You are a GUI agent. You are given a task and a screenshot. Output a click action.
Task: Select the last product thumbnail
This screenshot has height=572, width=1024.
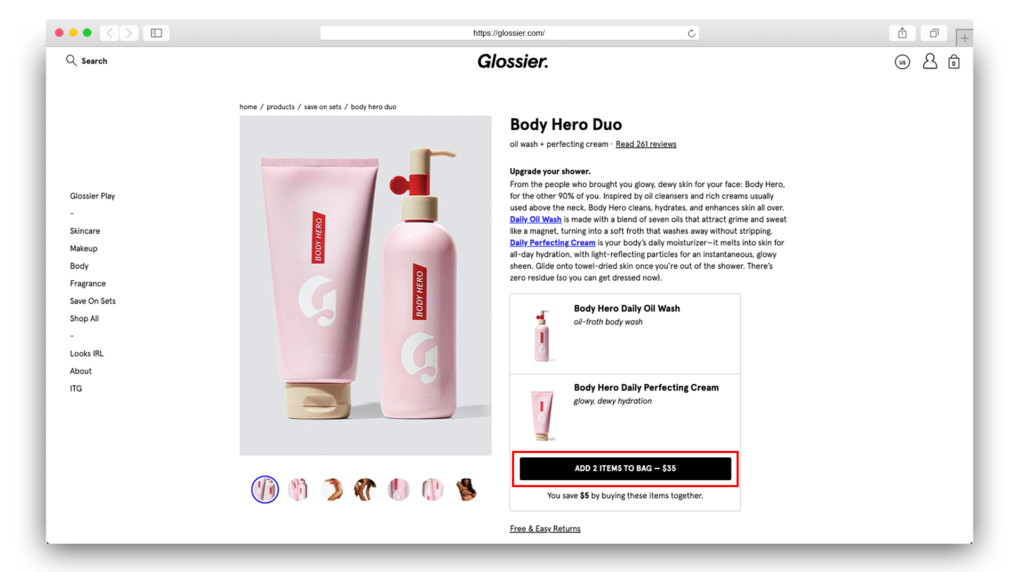[x=466, y=490]
